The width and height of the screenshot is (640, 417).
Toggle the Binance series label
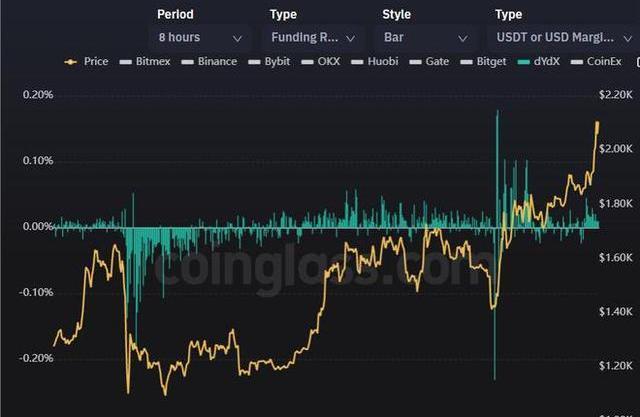218,62
